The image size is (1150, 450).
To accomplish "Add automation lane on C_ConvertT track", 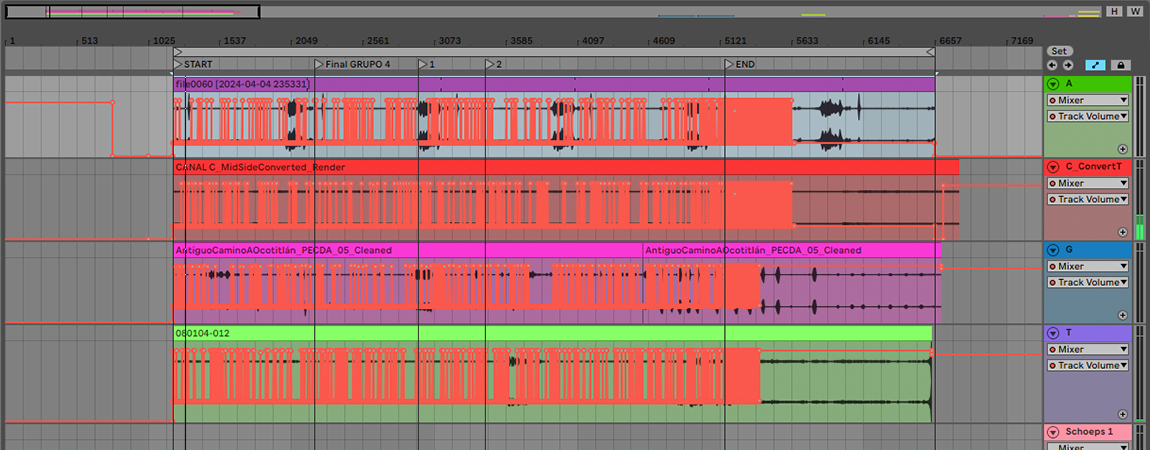I will [x=1122, y=231].
